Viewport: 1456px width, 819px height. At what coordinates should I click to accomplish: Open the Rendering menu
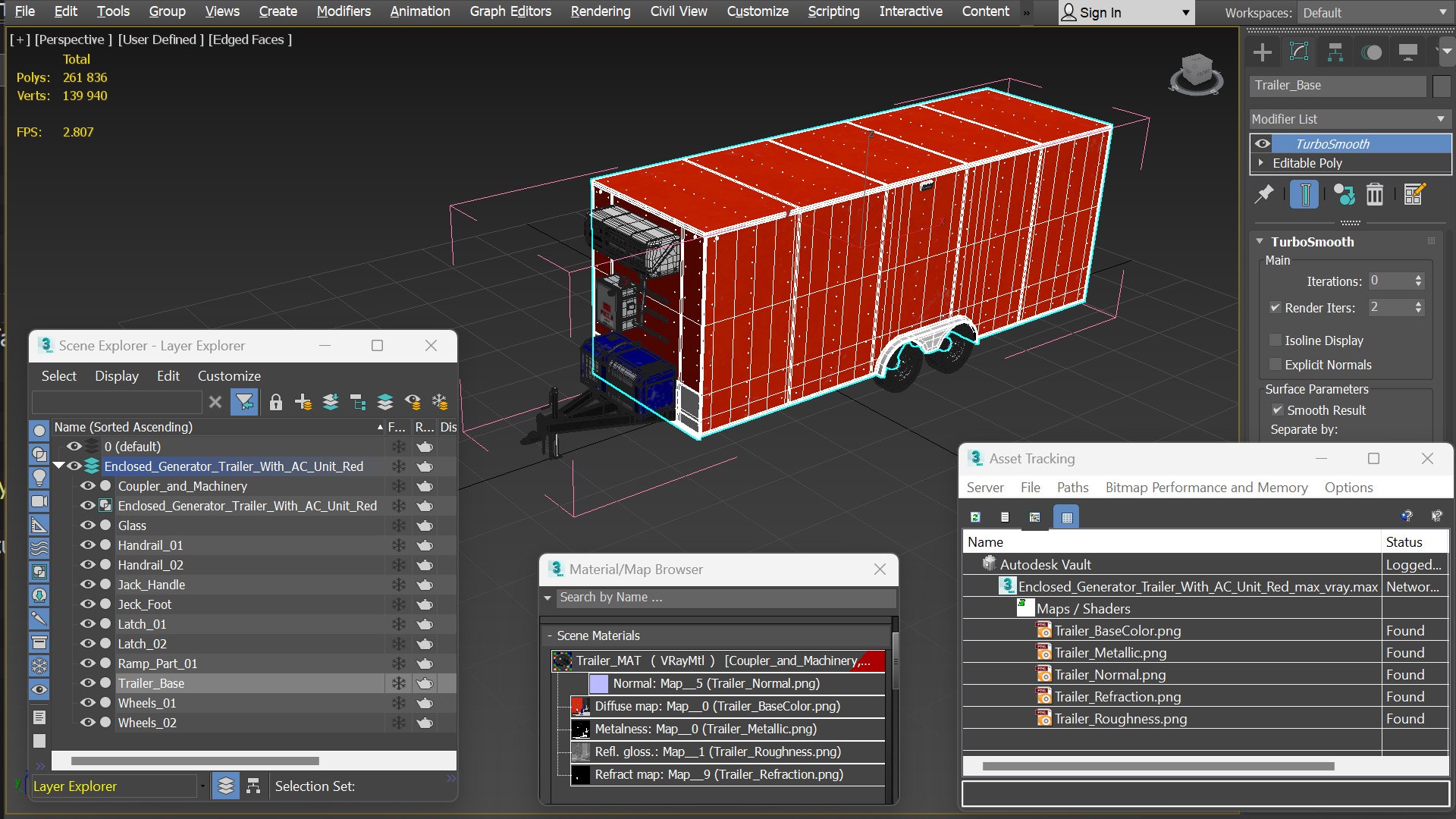(601, 11)
